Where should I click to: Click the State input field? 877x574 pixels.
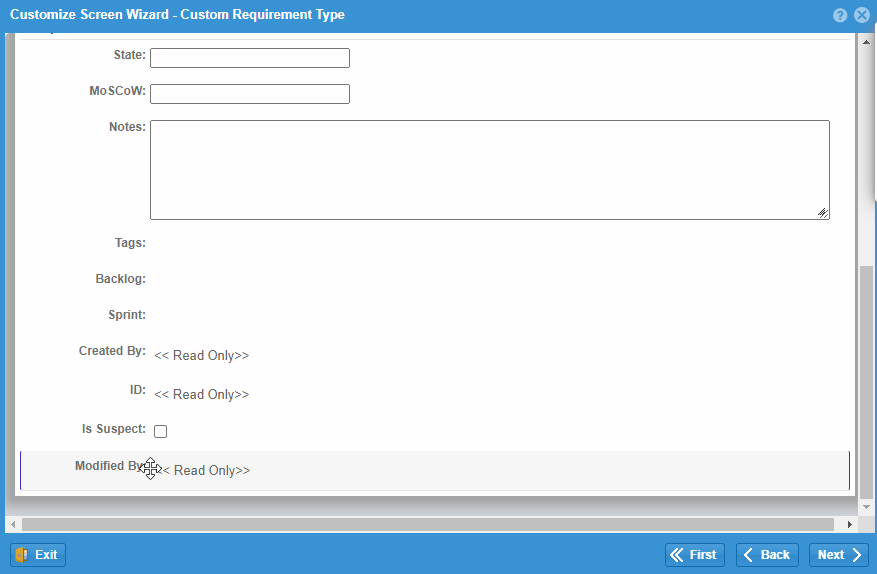(x=250, y=58)
